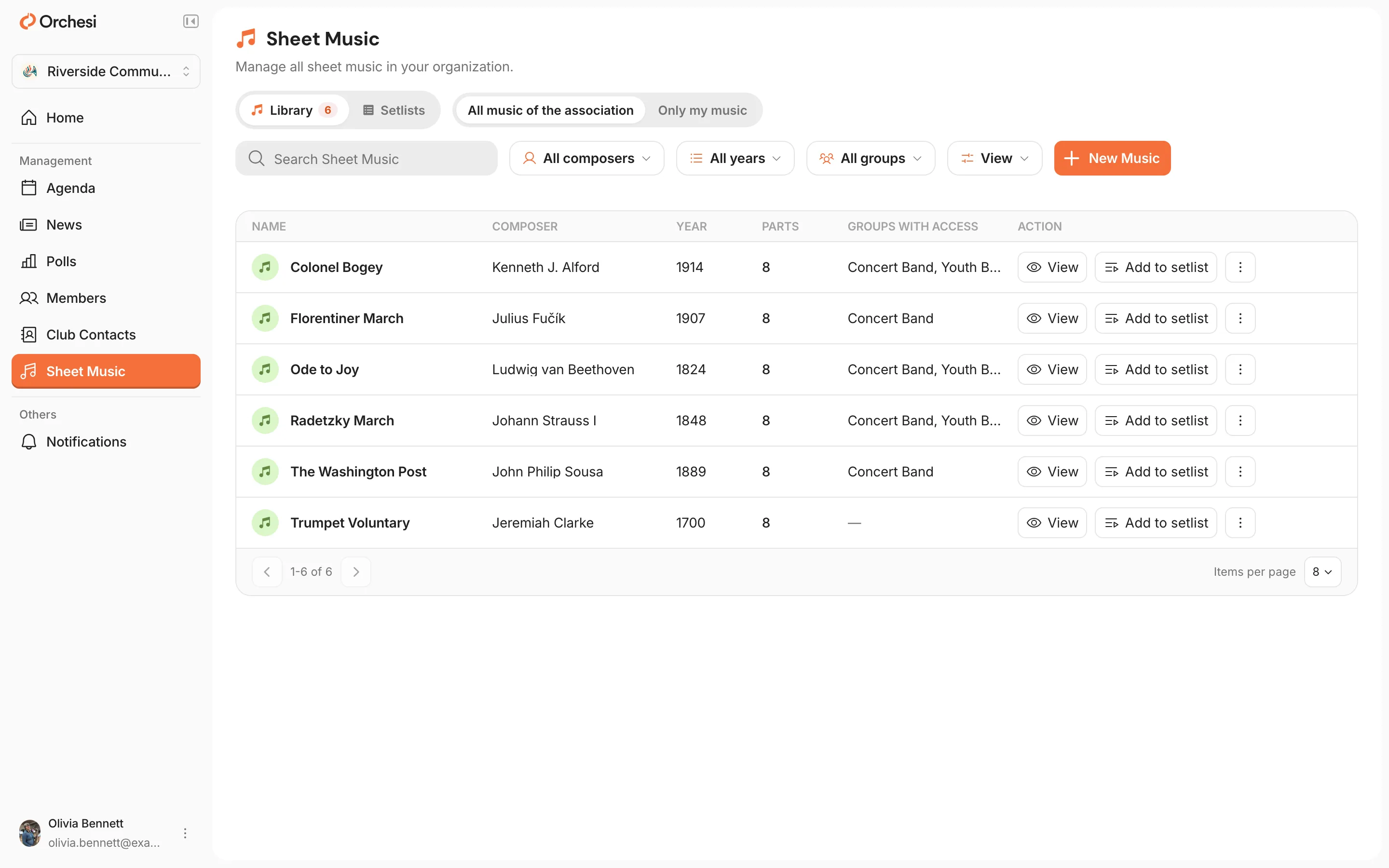Viewport: 1389px width, 868px height.
Task: Open user menu next to Olivia Bennett
Action: [185, 833]
